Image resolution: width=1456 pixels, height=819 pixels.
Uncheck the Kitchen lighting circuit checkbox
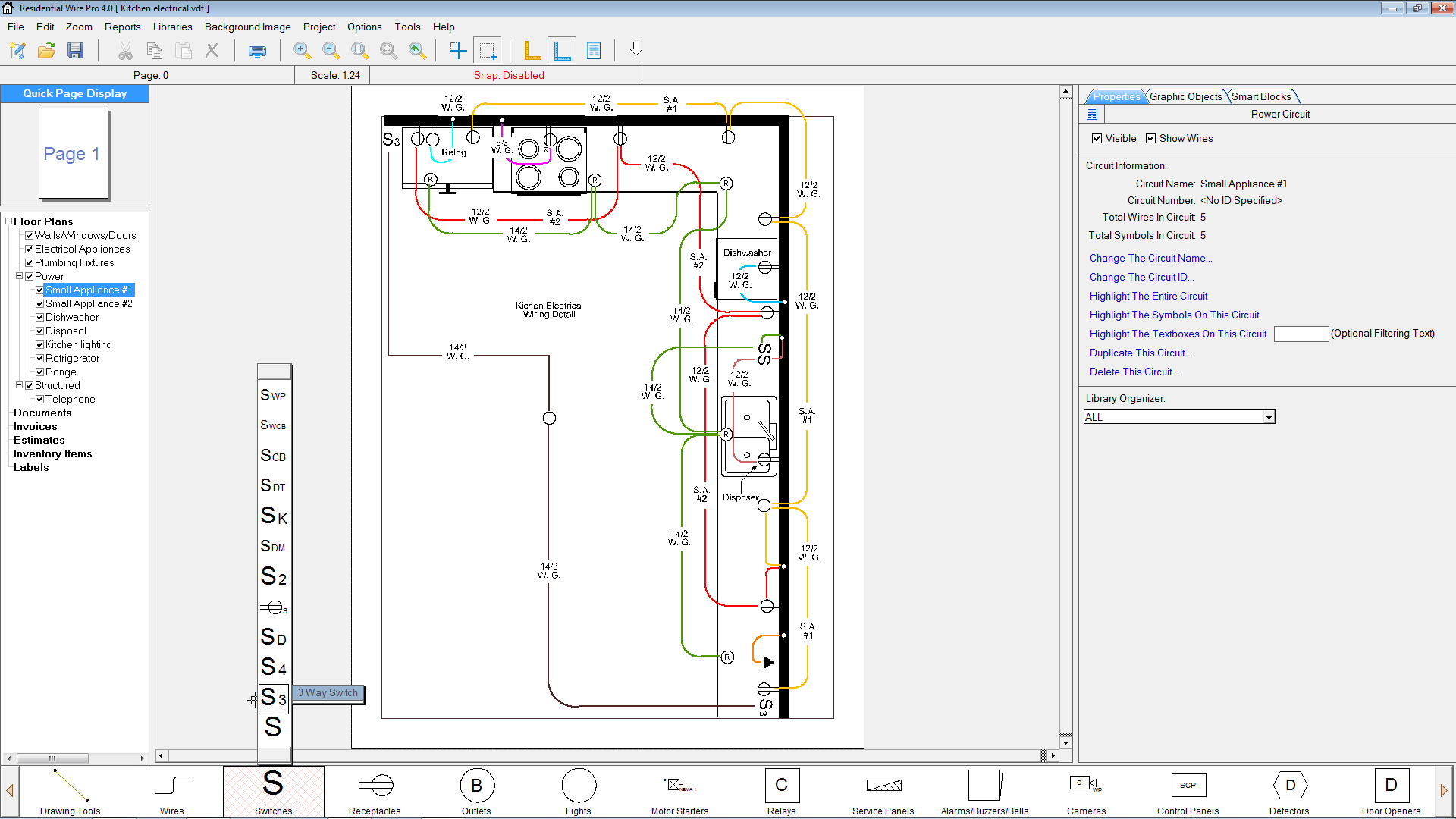(39, 345)
